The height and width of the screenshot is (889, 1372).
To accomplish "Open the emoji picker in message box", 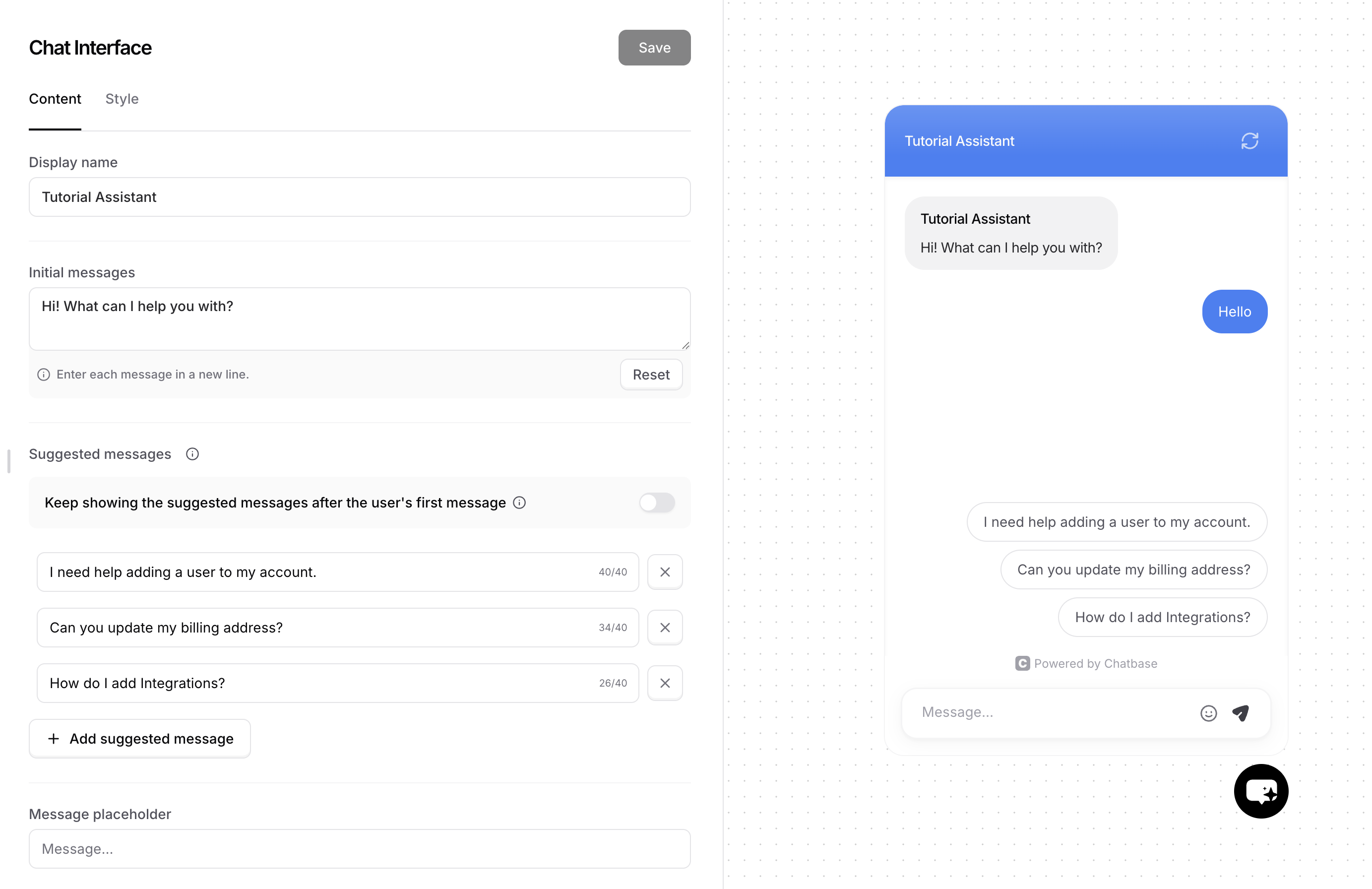I will point(1208,713).
